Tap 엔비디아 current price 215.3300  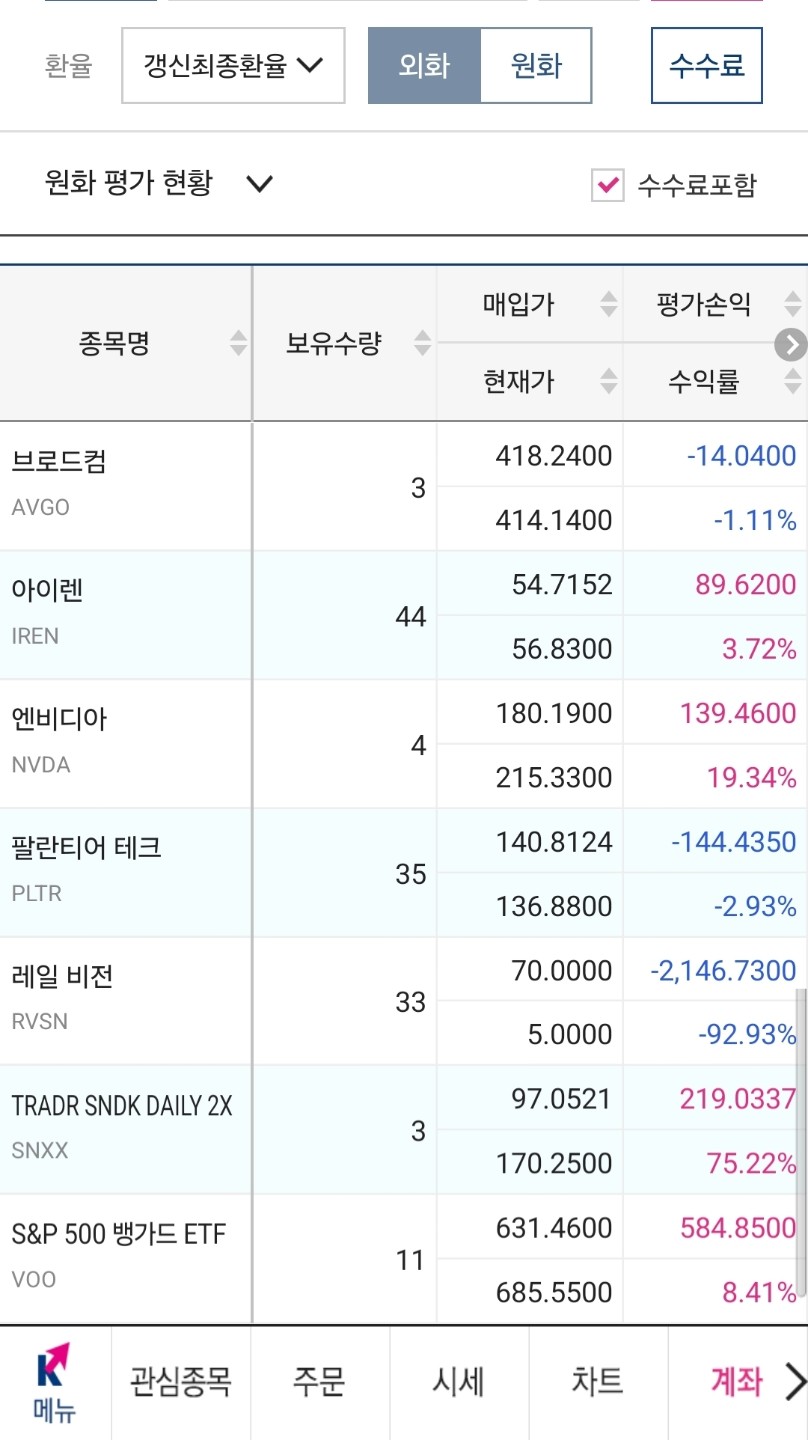coord(554,778)
